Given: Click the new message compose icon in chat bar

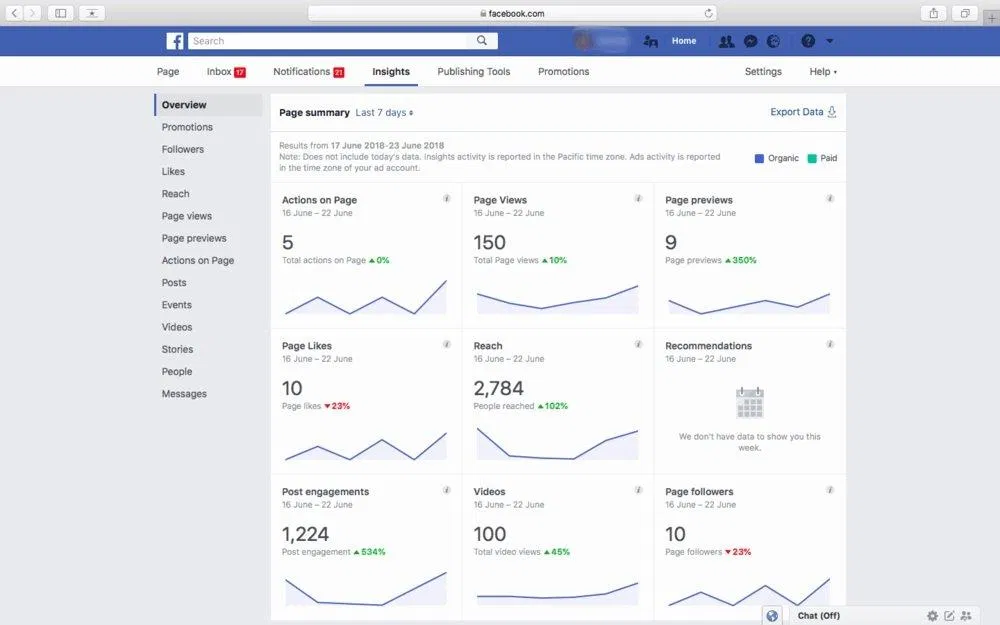Looking at the screenshot, I should 948,615.
